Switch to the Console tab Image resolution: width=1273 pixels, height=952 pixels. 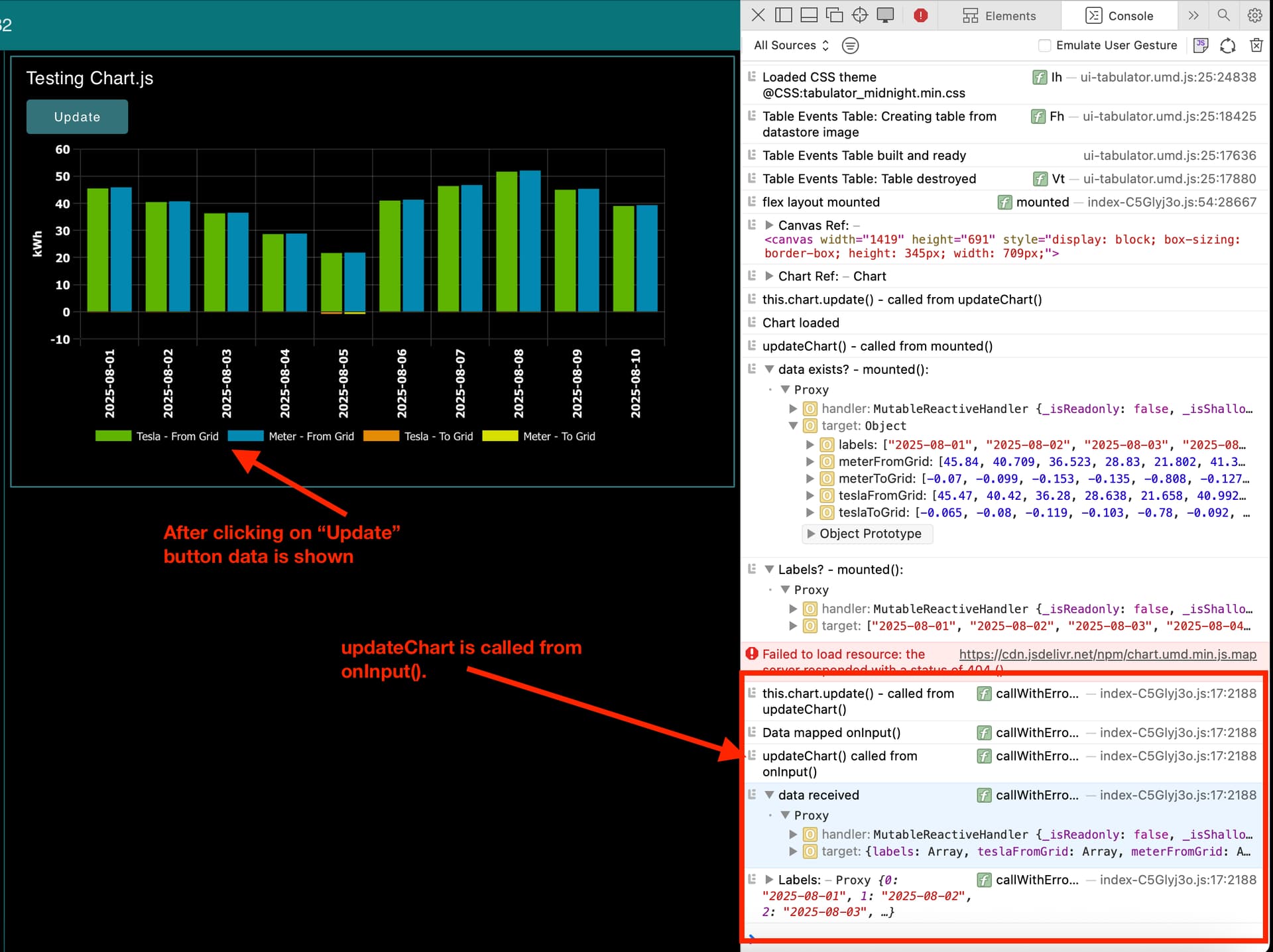[x=1119, y=16]
